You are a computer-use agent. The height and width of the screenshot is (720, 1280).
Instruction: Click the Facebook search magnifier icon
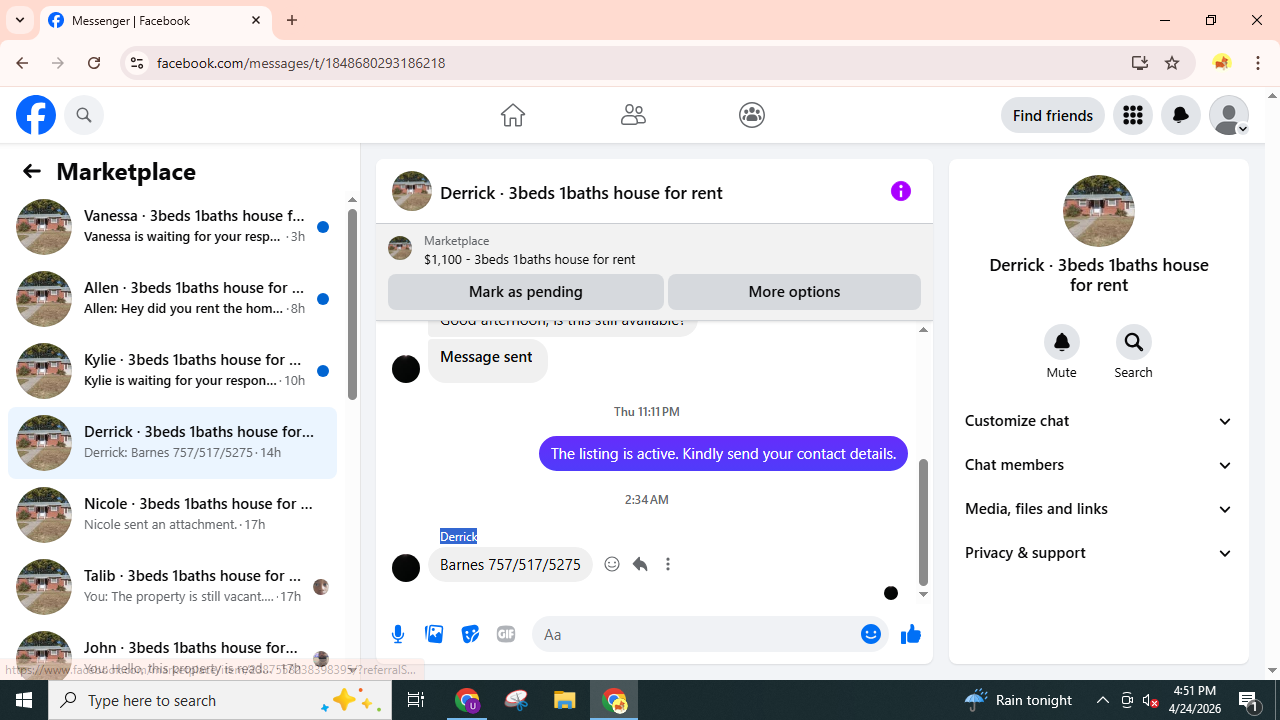(x=84, y=115)
